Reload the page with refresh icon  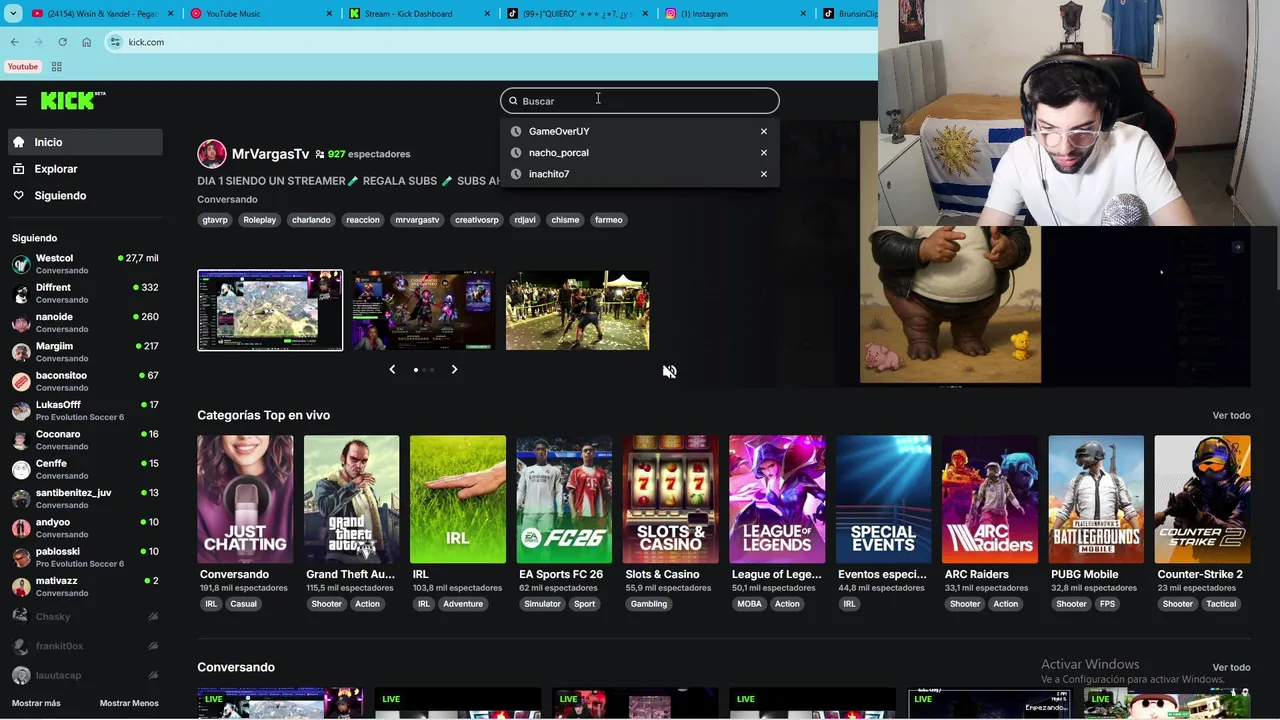(62, 42)
